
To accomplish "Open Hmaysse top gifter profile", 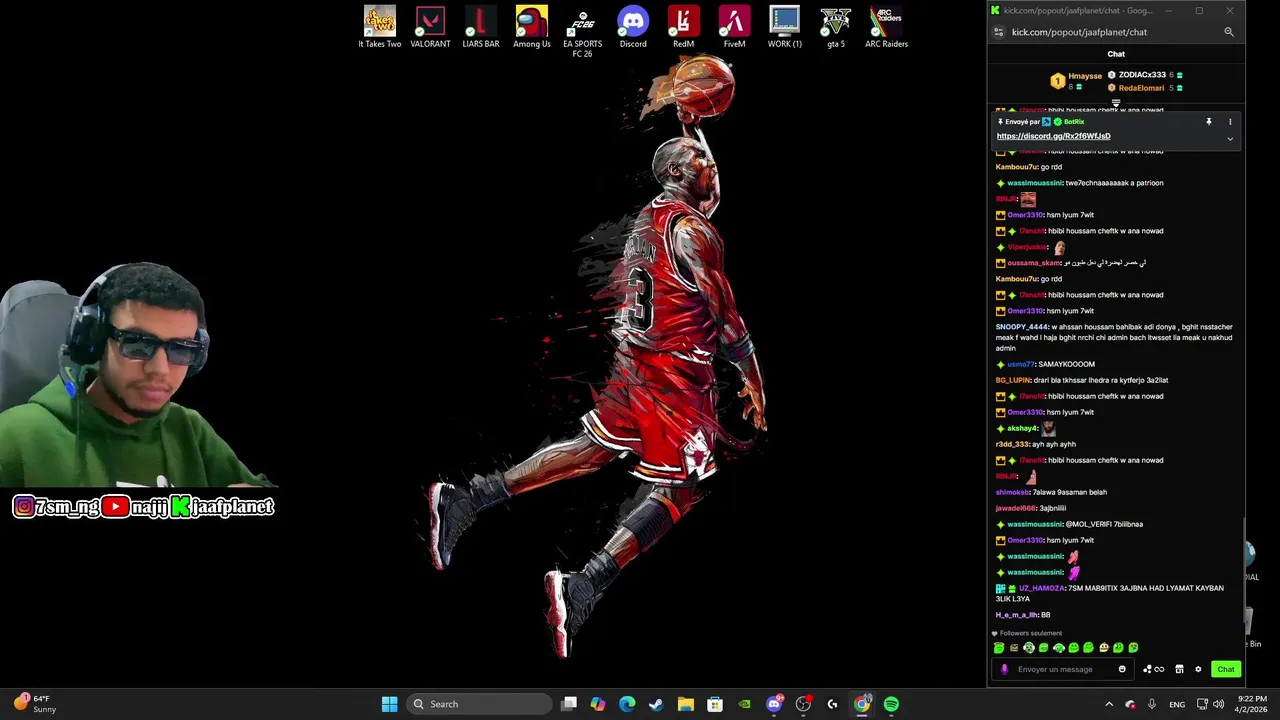I will point(1085,76).
